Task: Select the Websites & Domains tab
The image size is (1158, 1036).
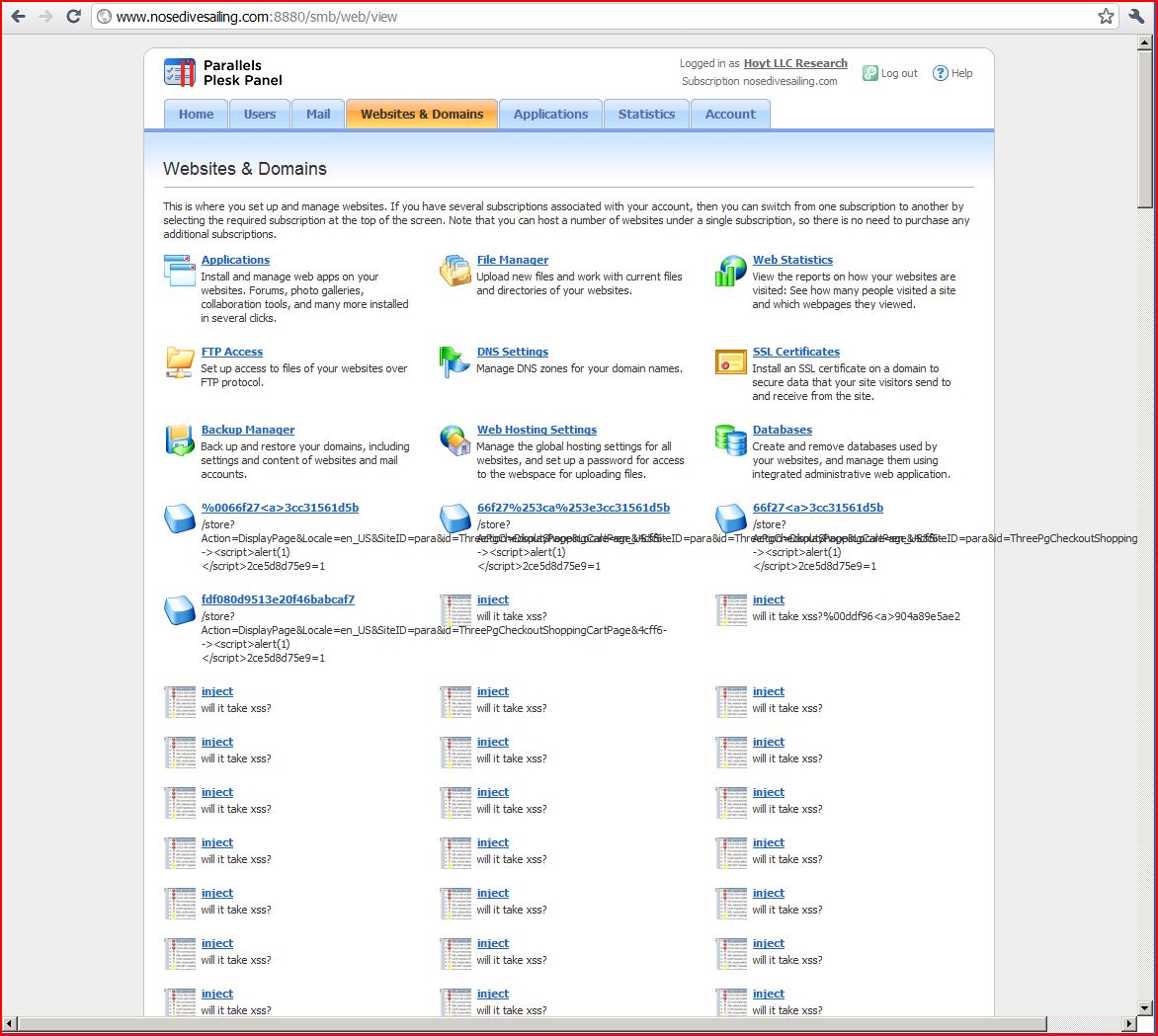Action: 422,115
